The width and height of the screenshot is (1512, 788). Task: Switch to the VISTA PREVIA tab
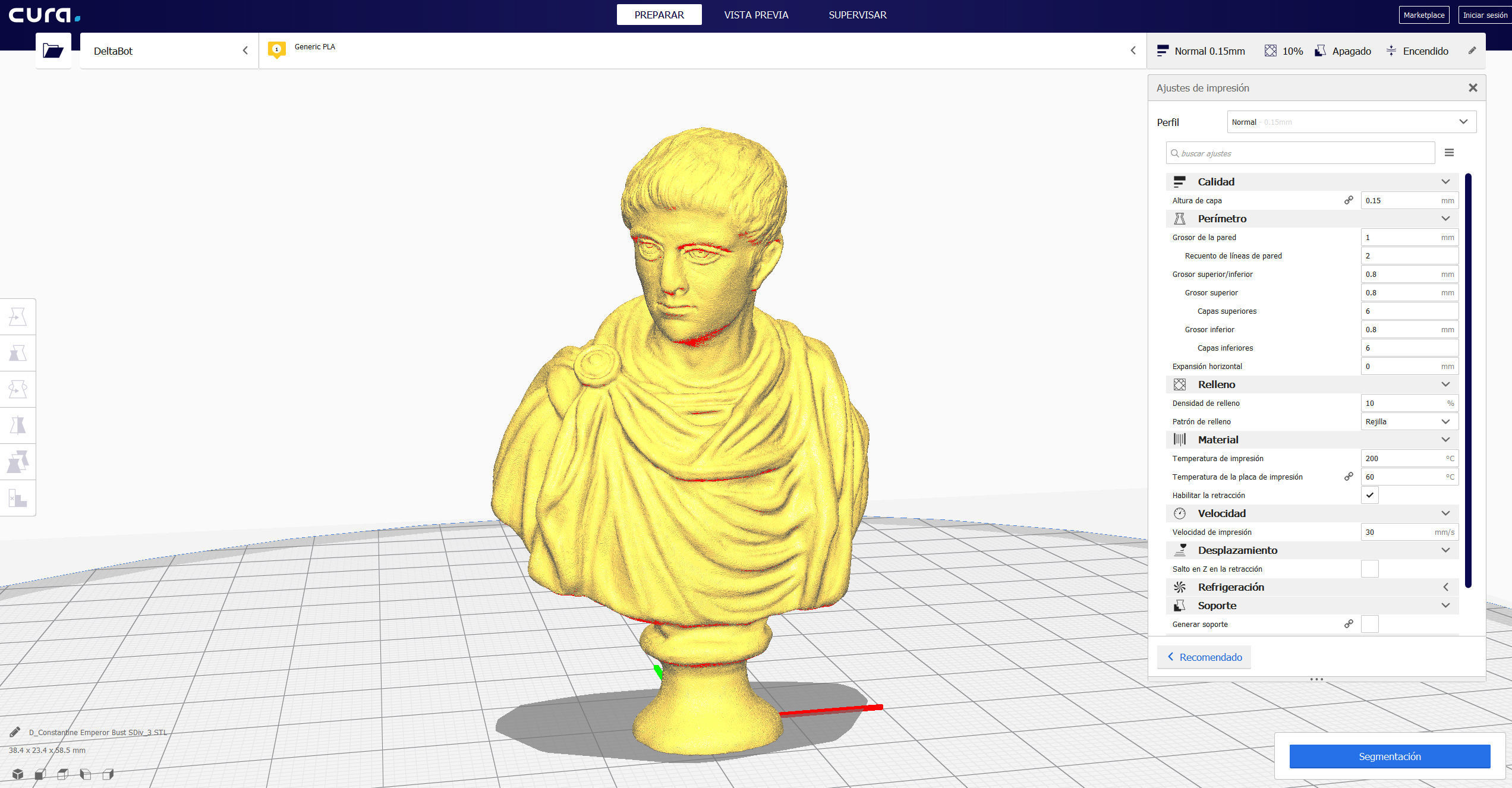[756, 15]
